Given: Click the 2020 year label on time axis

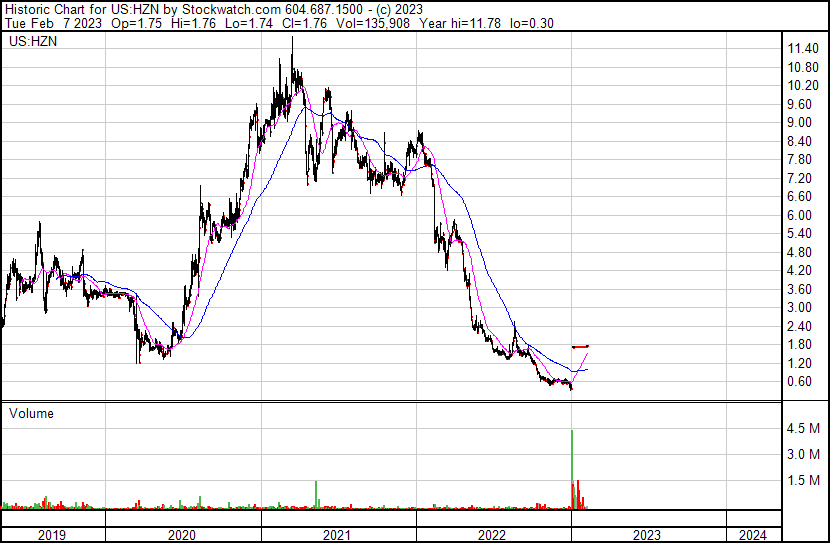Looking at the screenshot, I should click(182, 535).
